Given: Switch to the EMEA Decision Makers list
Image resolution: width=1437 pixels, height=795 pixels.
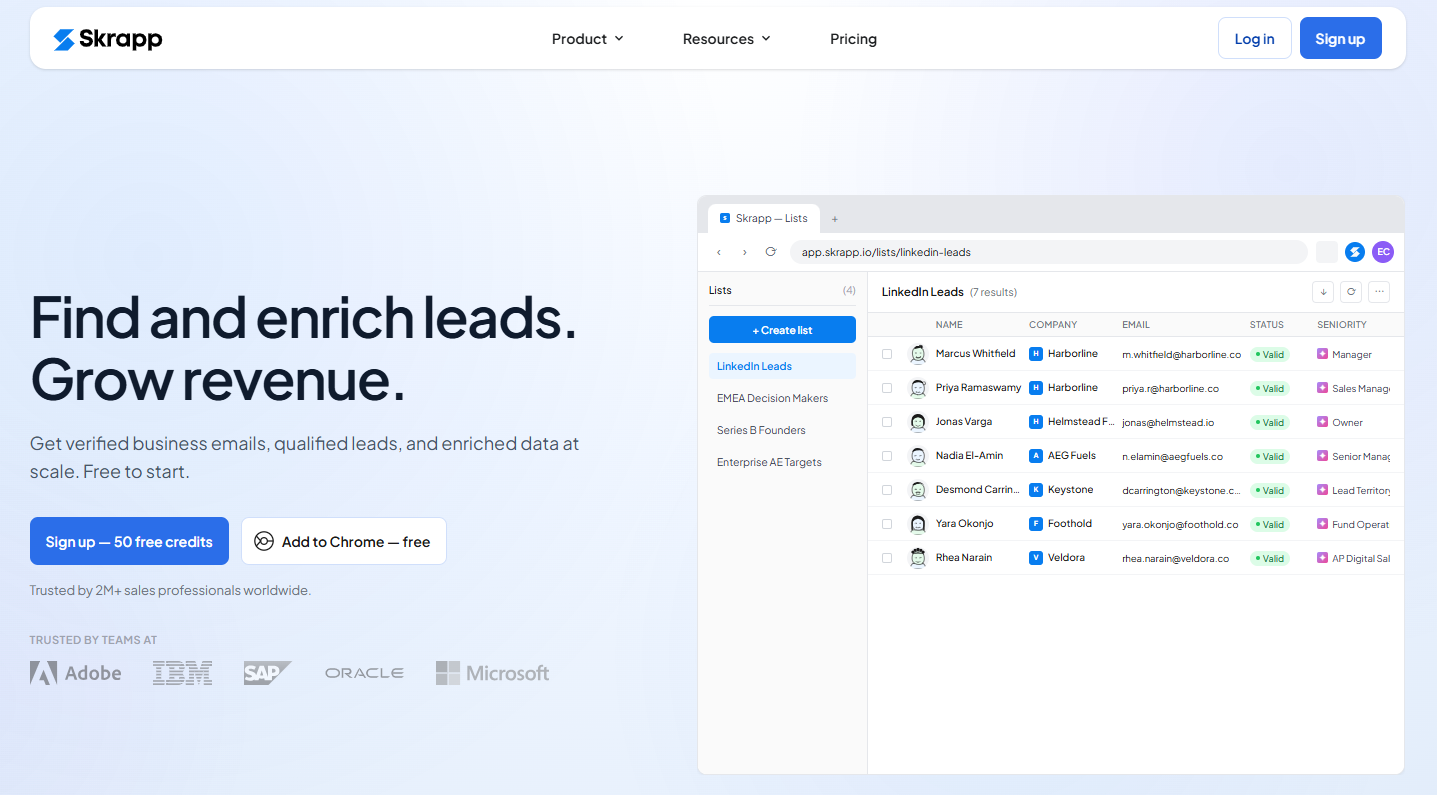Looking at the screenshot, I should [x=782, y=398].
